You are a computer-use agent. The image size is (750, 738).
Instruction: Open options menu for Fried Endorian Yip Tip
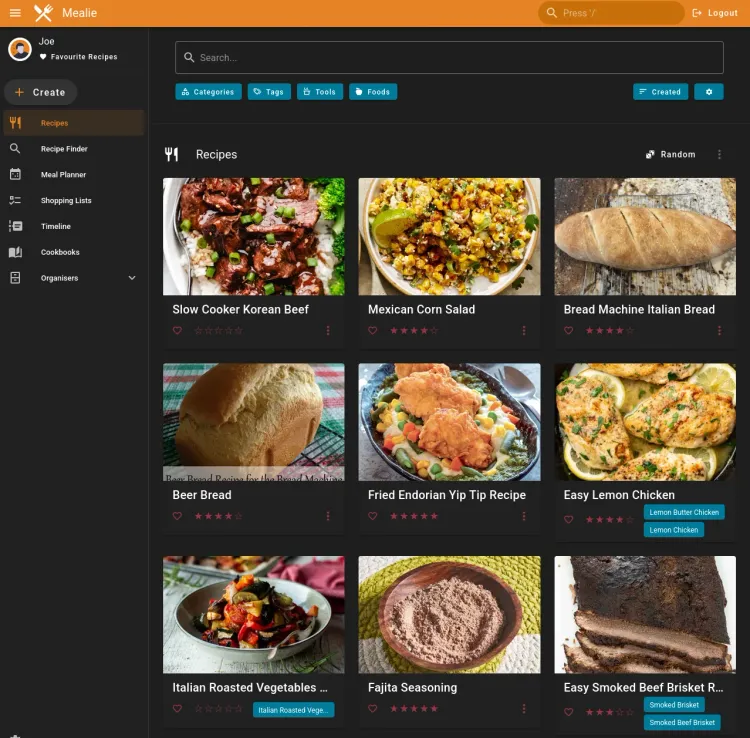[524, 516]
